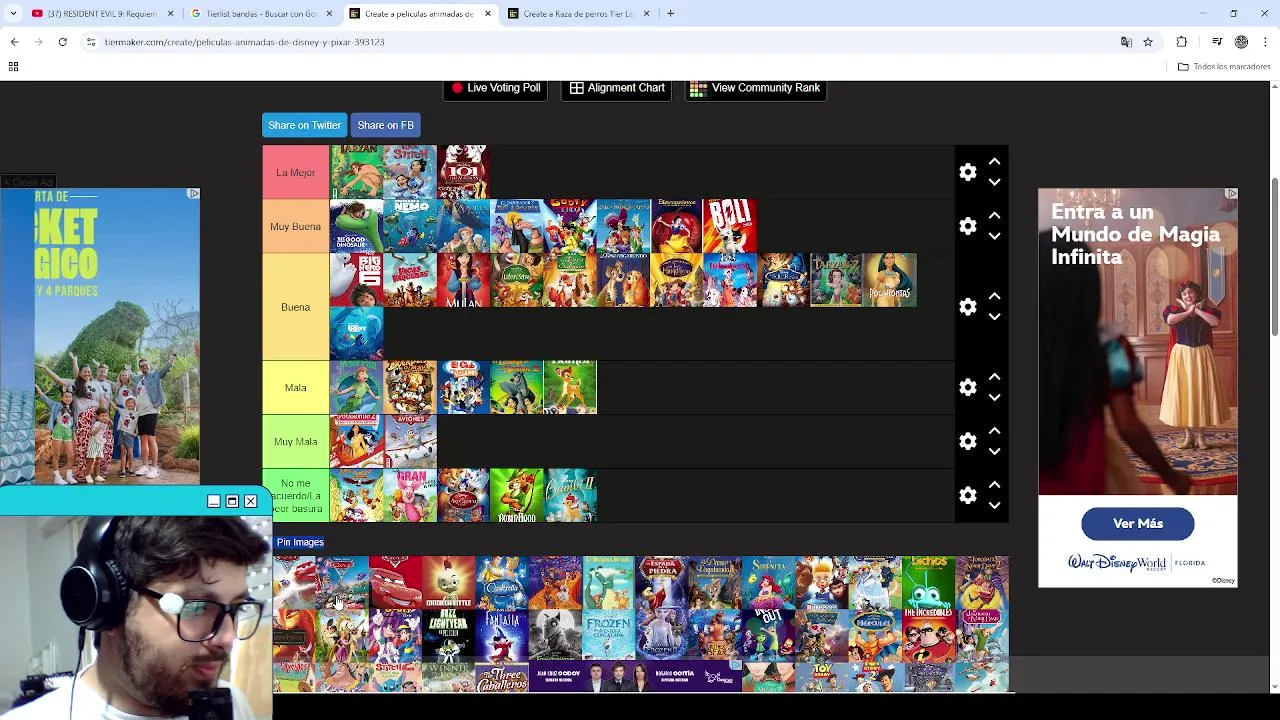This screenshot has width=1280, height=720.
Task: Open settings gear for Muy Mala tier
Action: coord(967,441)
